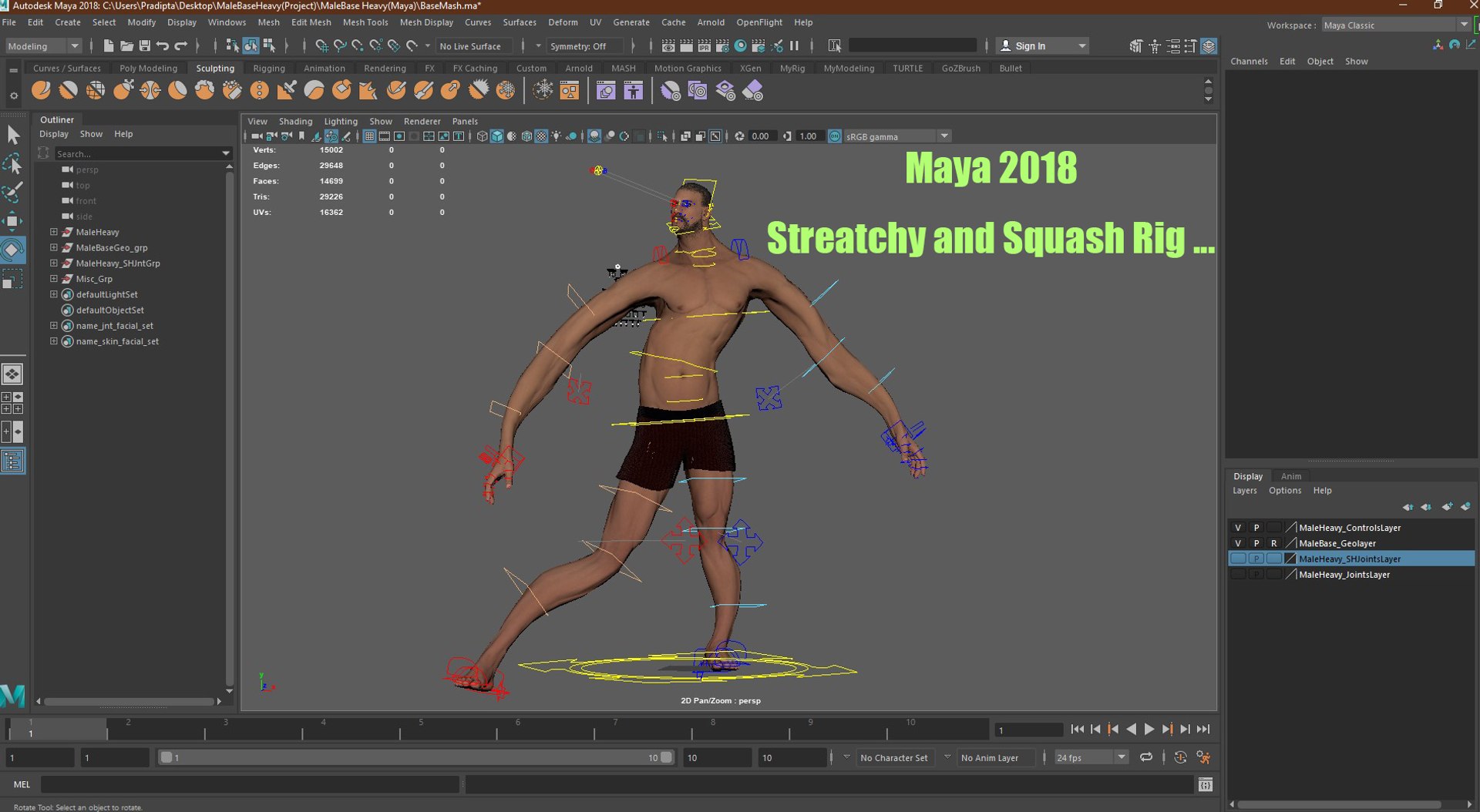Screen dimensions: 1480x812
Task: Open the viewport Shading menu
Action: pyautogui.click(x=295, y=121)
